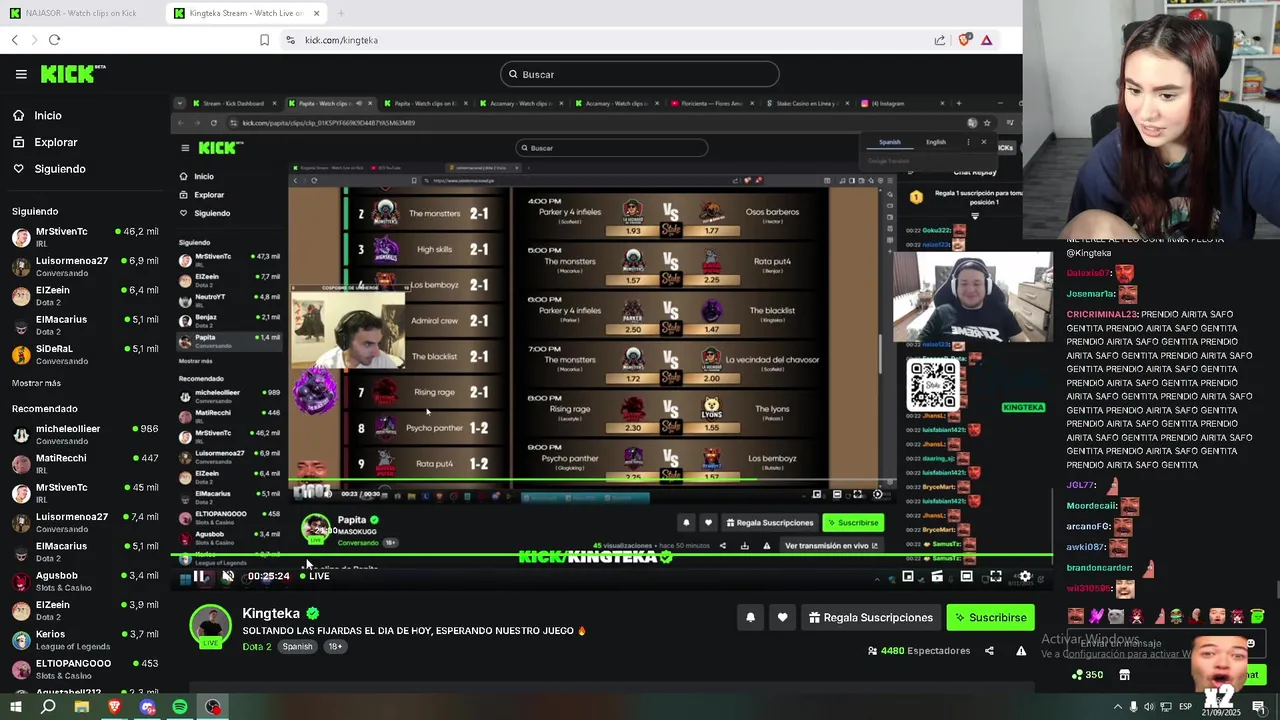Click the green halo emote in quick emotes

(x=1257, y=616)
